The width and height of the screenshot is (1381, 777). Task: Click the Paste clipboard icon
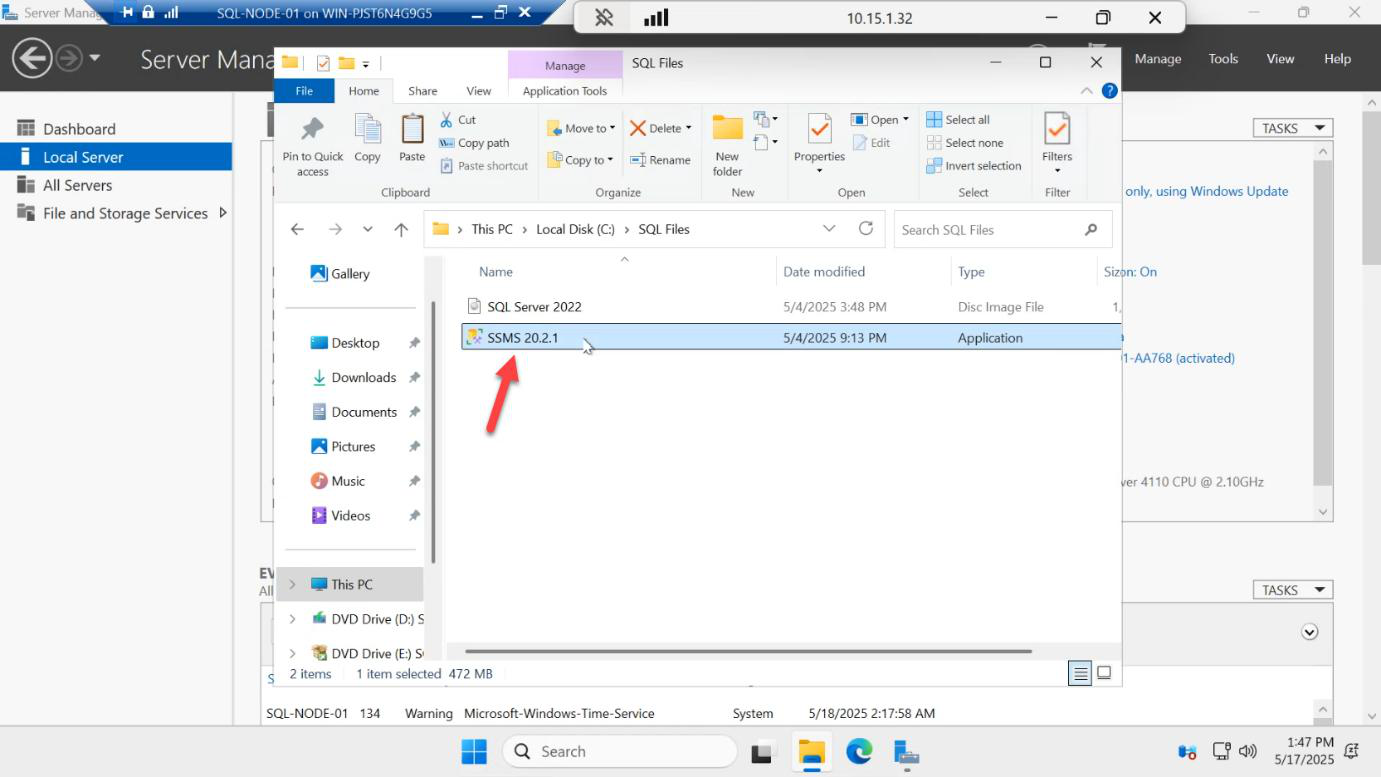[x=412, y=137]
